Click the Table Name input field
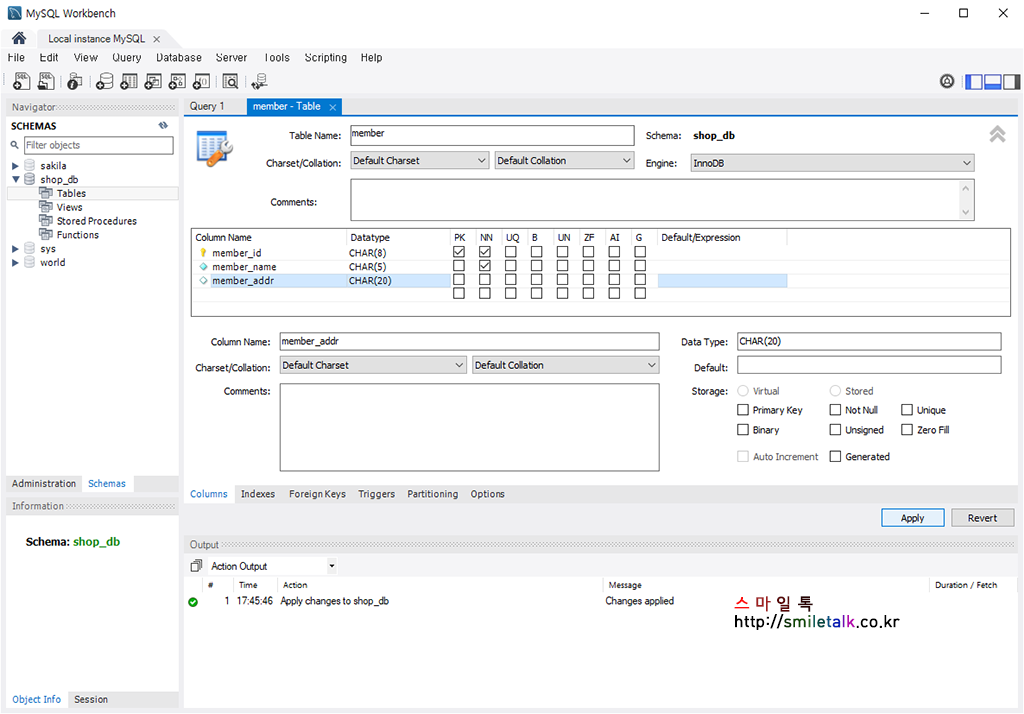 point(492,135)
